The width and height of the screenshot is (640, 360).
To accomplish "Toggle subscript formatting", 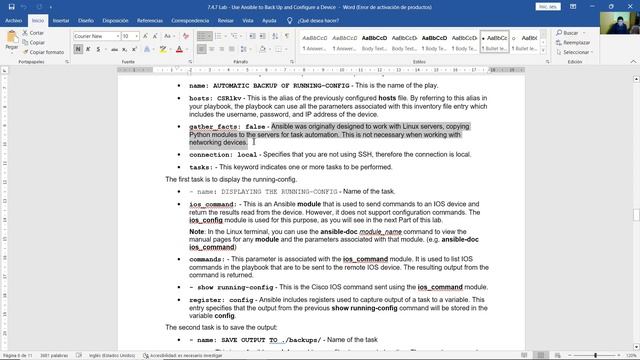I will coord(124,49).
